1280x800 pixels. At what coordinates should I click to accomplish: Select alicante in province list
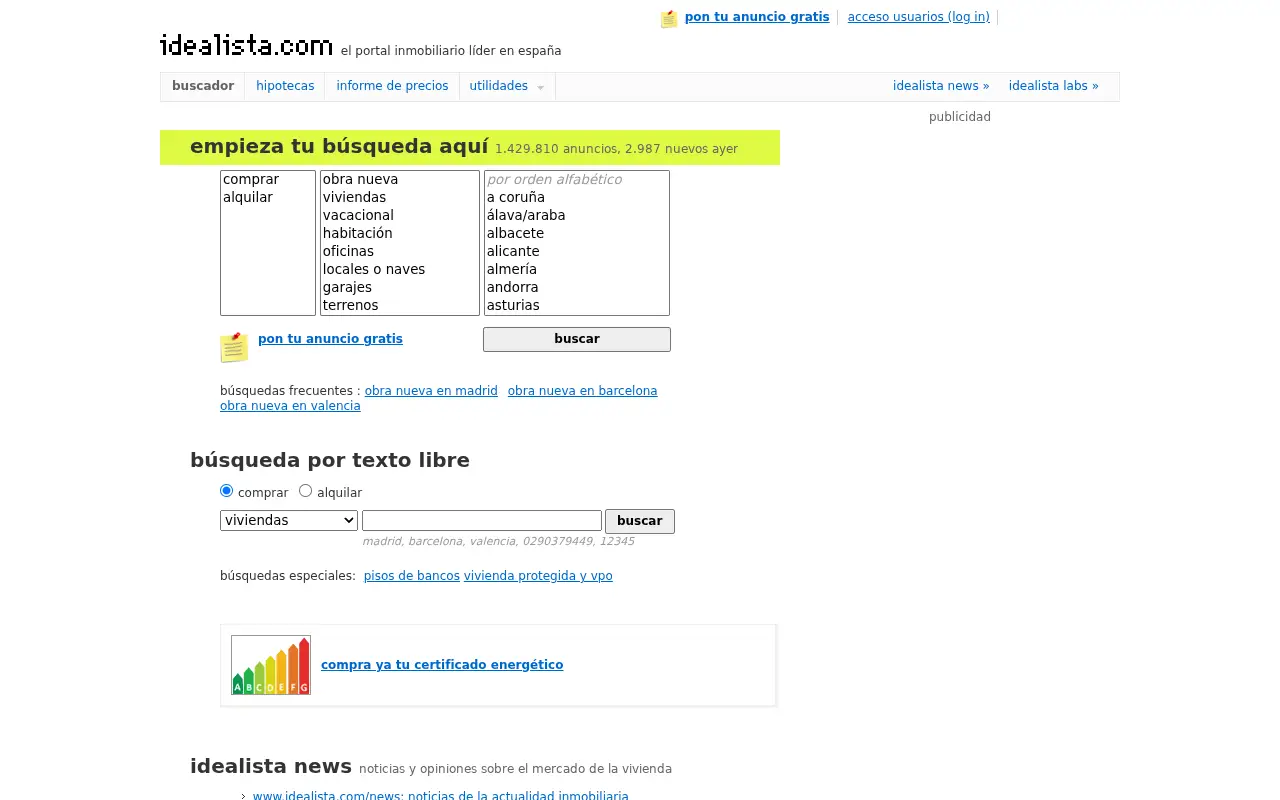pos(577,252)
